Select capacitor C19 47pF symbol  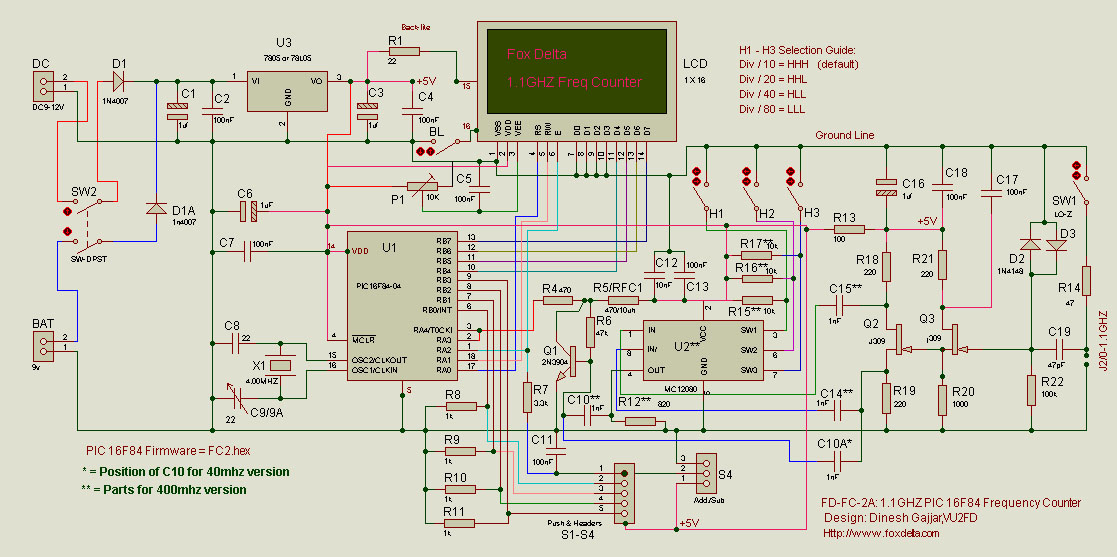[1059, 349]
